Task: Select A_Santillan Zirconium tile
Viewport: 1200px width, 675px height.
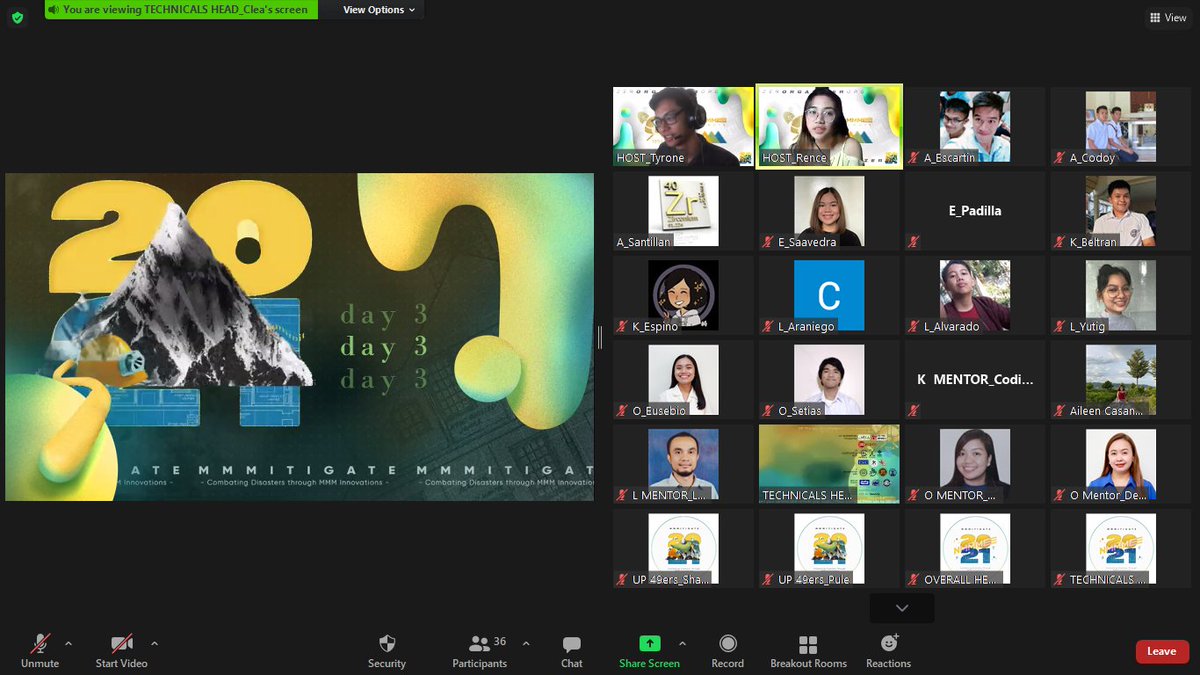Action: click(x=683, y=211)
